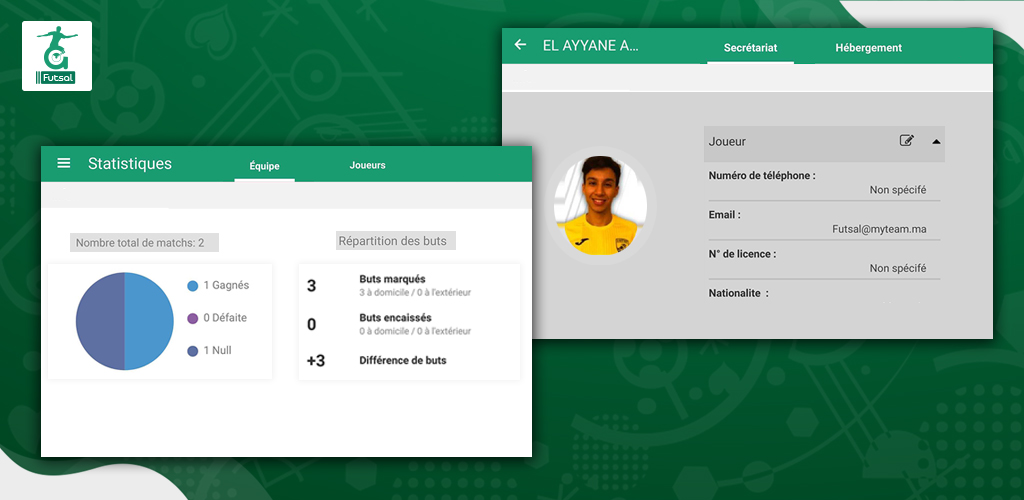Click the 1 Gagnés legend text

226,285
